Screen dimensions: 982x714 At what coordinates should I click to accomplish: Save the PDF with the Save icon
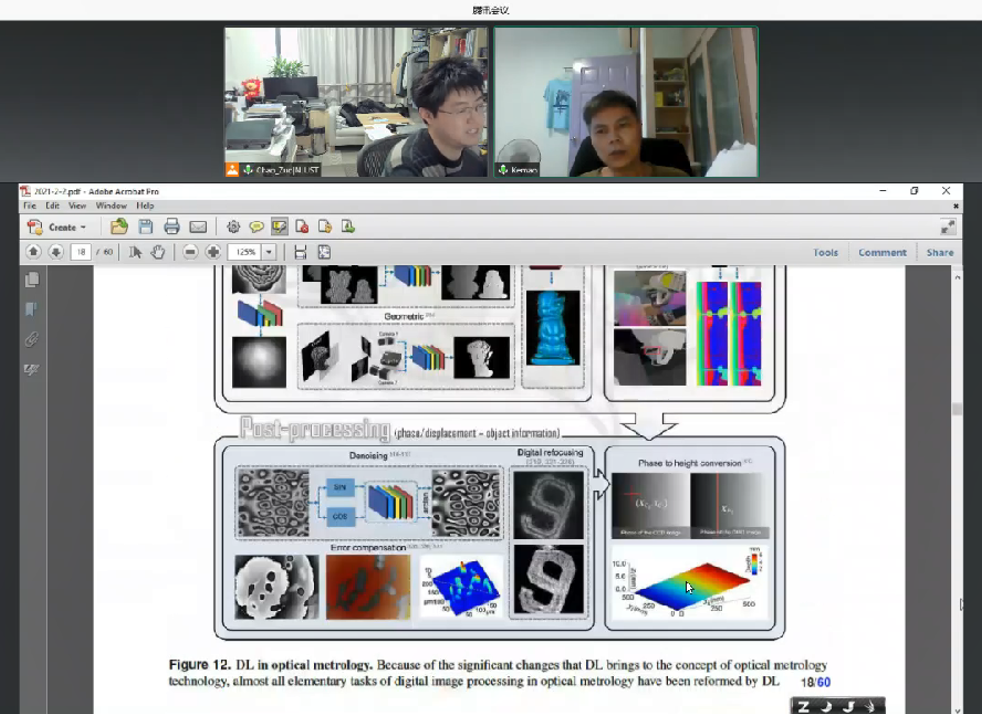[x=145, y=227]
